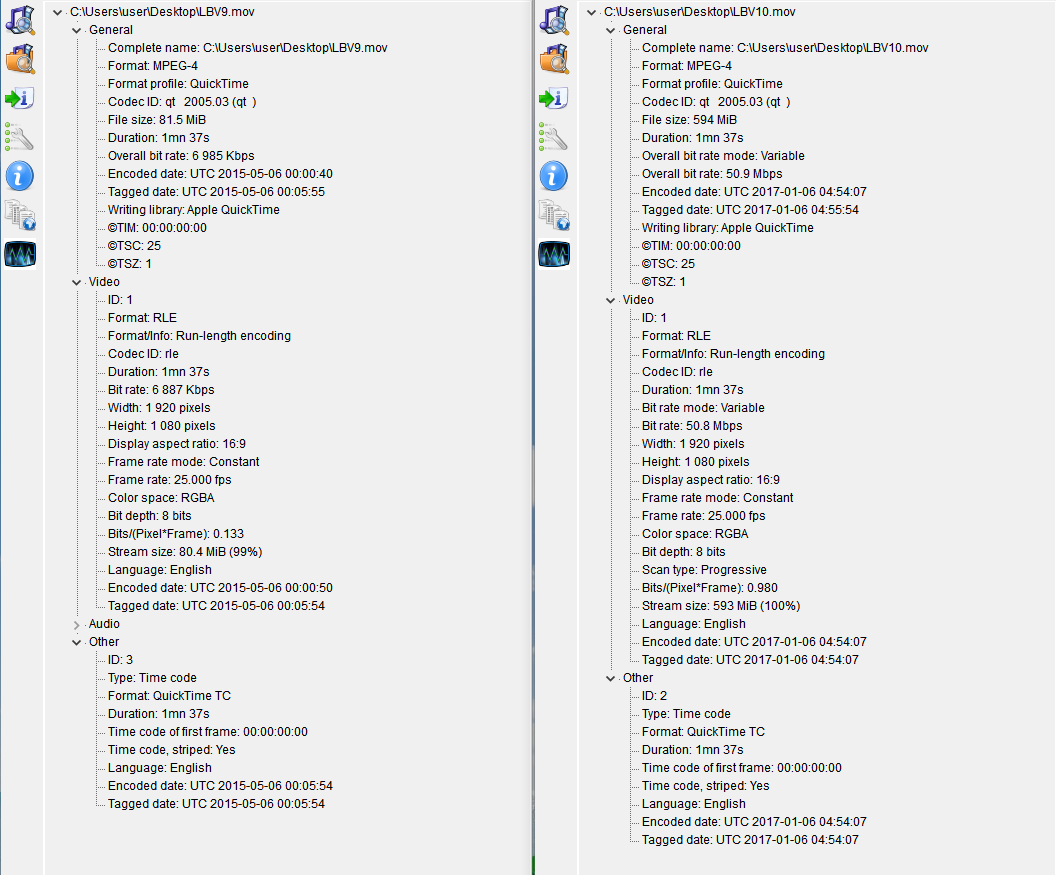Screen dimensions: 1056x875
Task: Click the open file icon in LBV9 window
Action: pyautogui.click(x=20, y=20)
